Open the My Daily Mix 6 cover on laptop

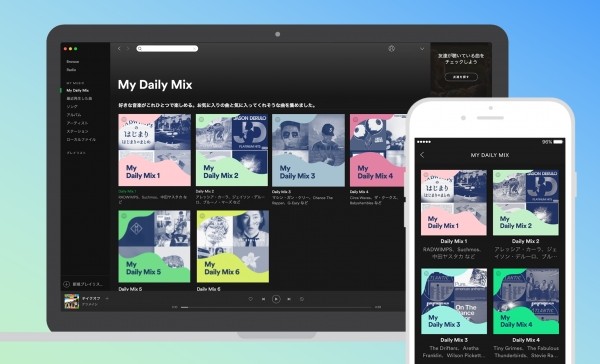[233, 246]
